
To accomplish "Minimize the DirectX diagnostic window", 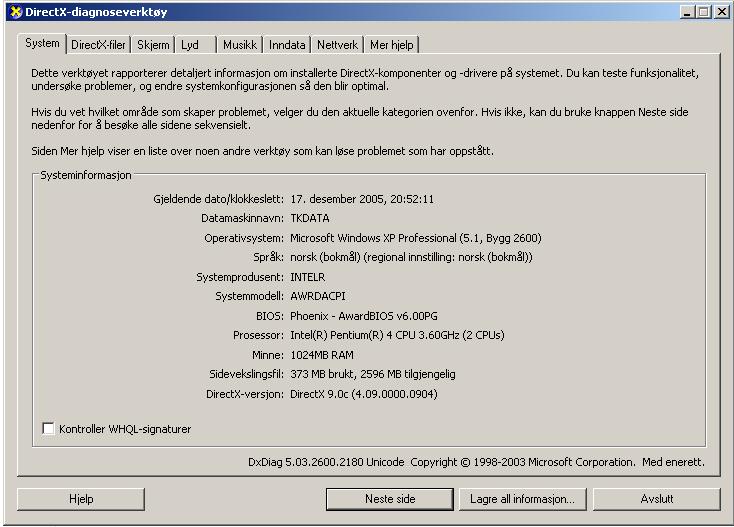I will pos(687,12).
